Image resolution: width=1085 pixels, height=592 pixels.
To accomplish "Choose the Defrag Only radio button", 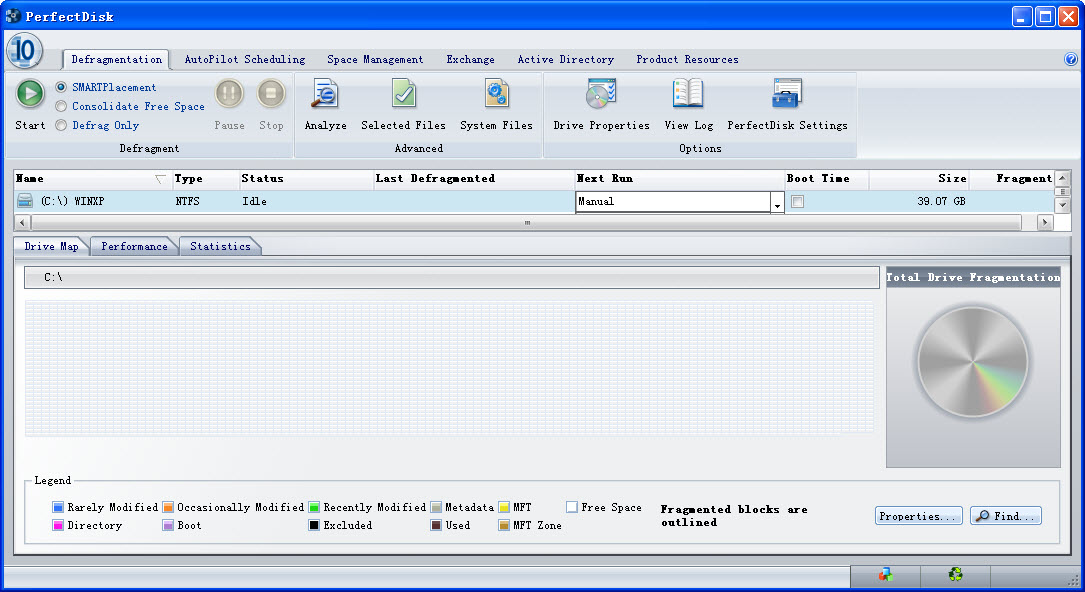I will pyautogui.click(x=62, y=125).
